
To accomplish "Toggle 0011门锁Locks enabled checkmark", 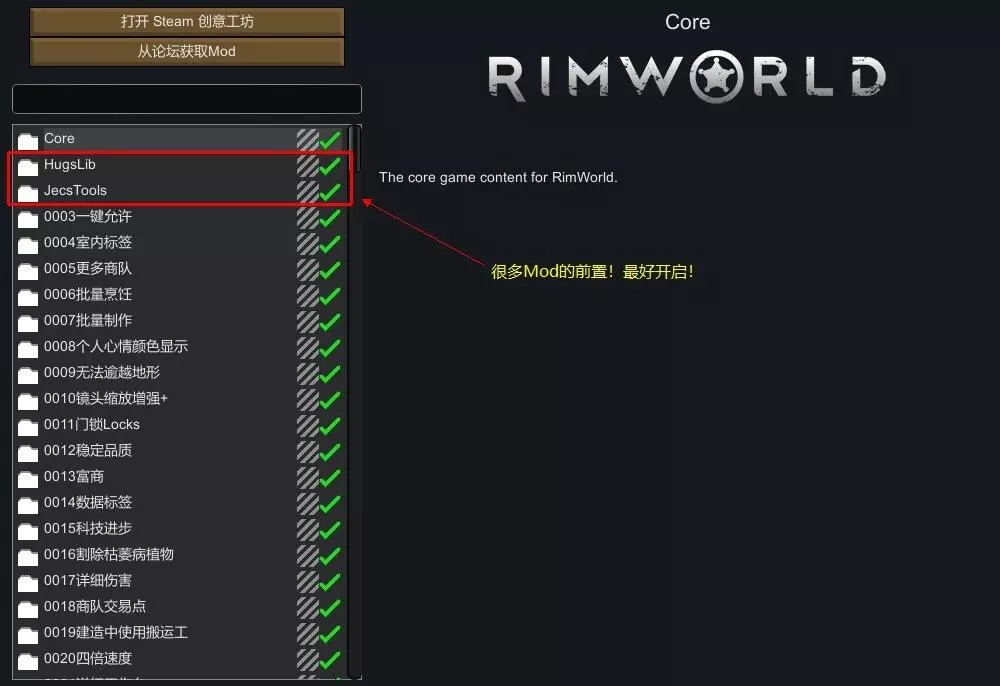I will [x=330, y=427].
